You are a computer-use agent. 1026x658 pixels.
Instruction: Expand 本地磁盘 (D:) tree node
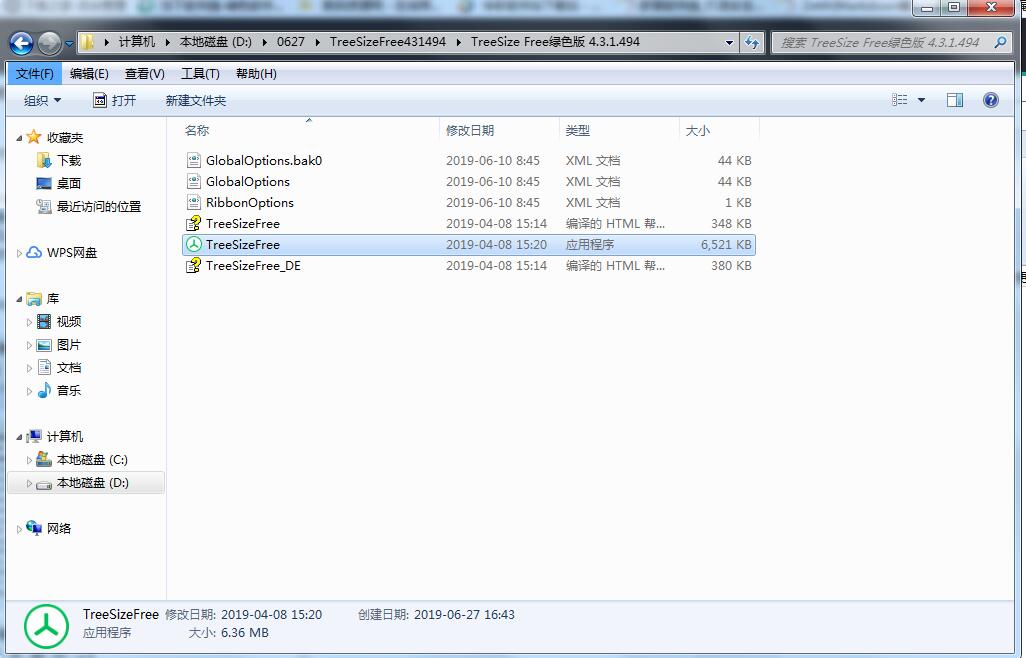click(x=29, y=483)
